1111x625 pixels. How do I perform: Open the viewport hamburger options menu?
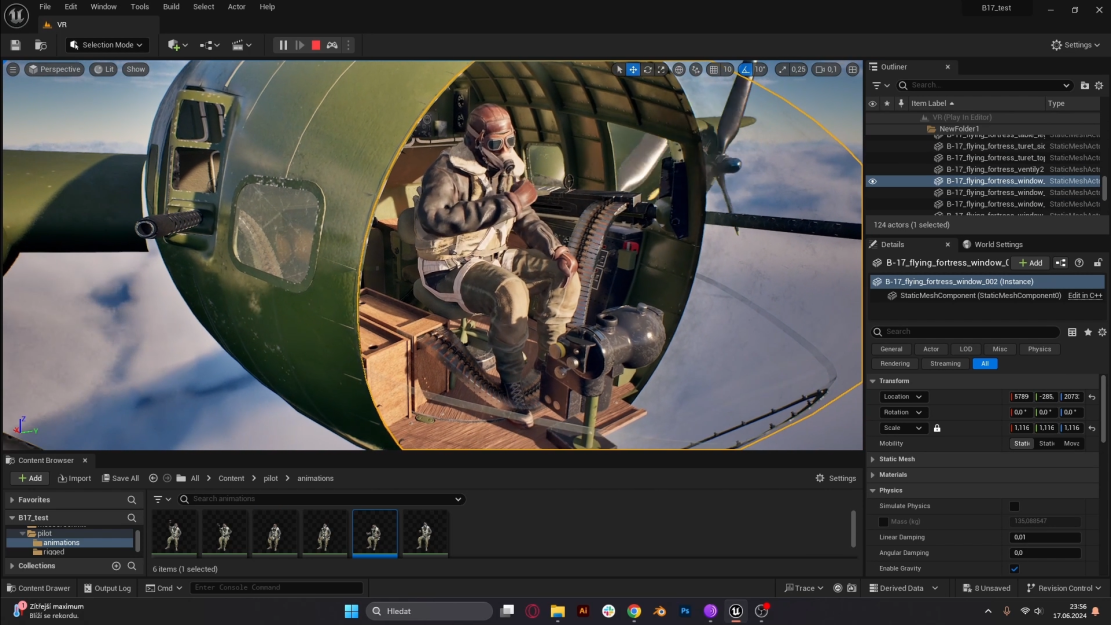tap(13, 69)
